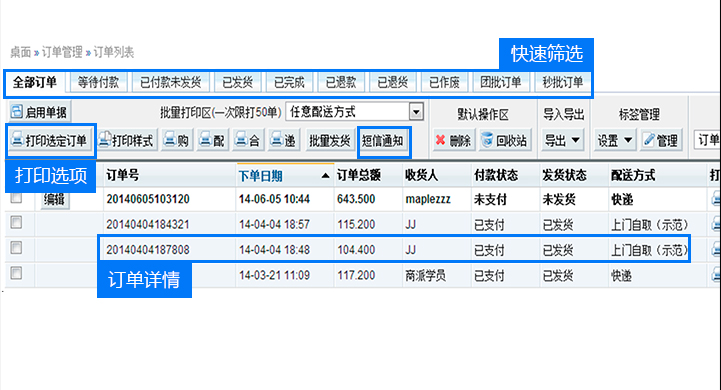The image size is (721, 390).
Task: Click total amount 643.500
Action: point(356,200)
